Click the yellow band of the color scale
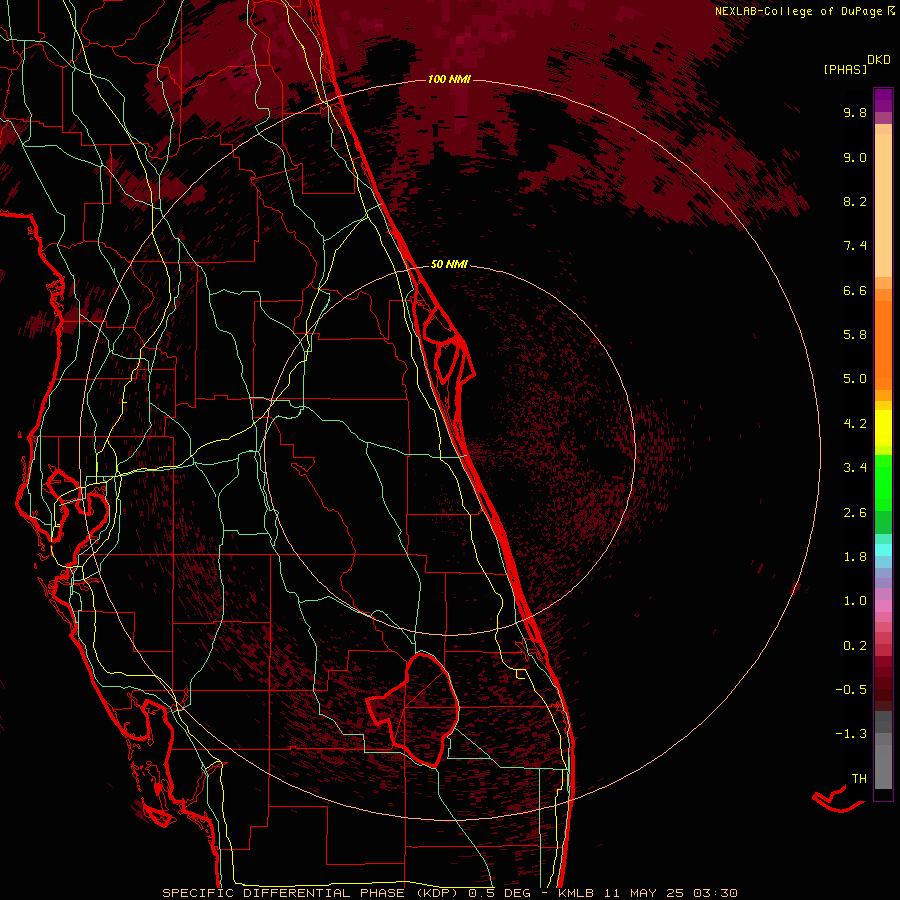Screen dimensions: 900x900 click(x=883, y=428)
